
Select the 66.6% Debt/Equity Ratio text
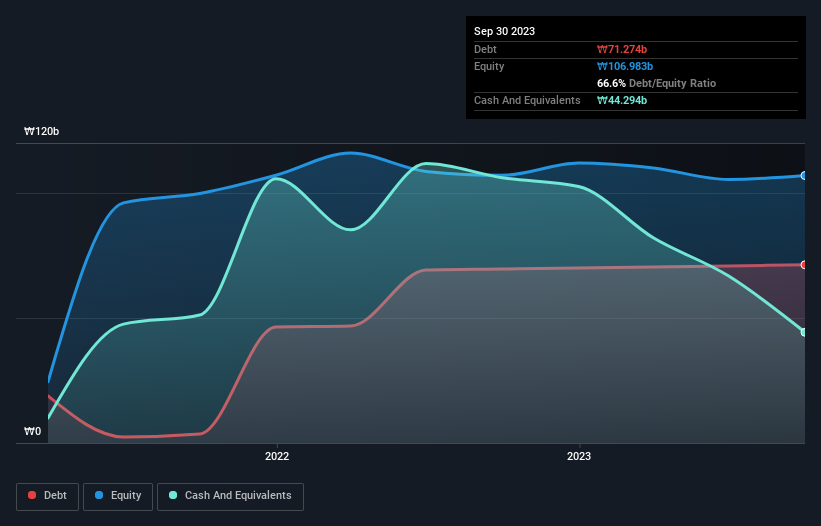click(x=656, y=83)
